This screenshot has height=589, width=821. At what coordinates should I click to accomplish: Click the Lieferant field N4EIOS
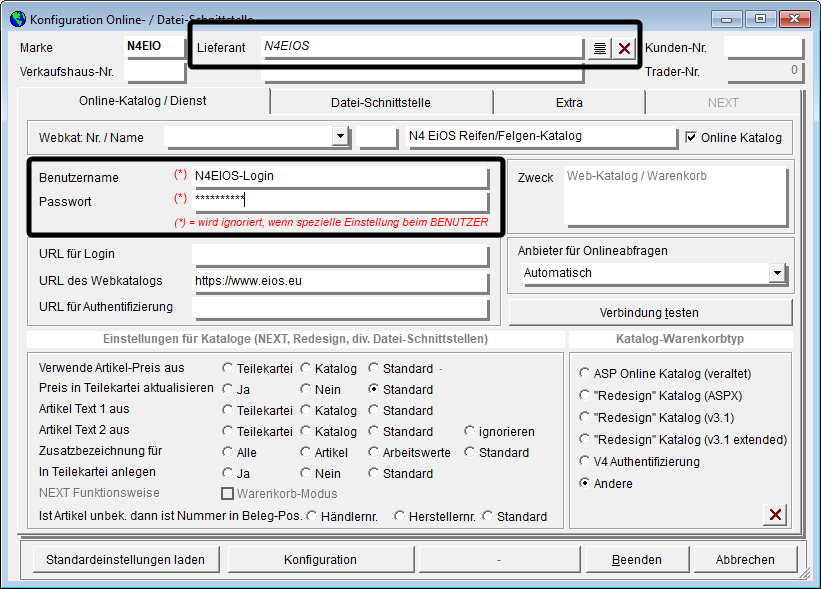[422, 47]
